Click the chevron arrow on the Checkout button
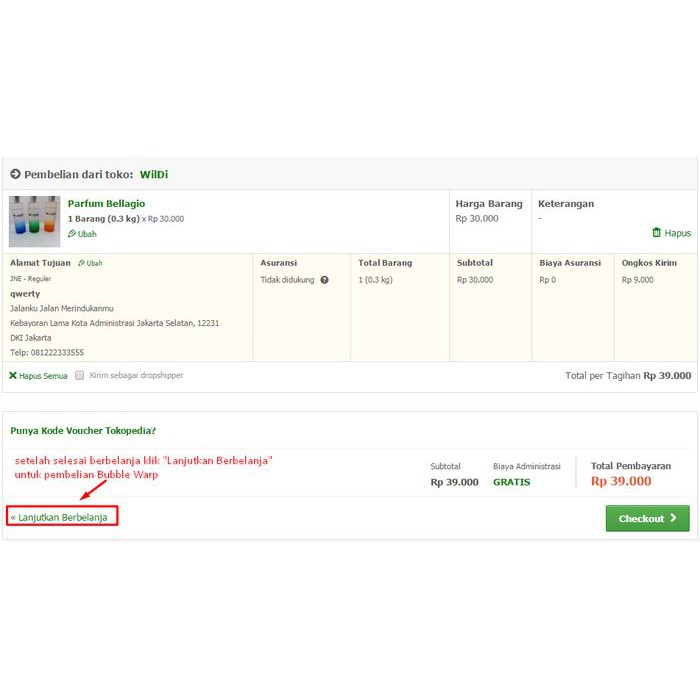Screen dimensions: 700x700 (674, 518)
